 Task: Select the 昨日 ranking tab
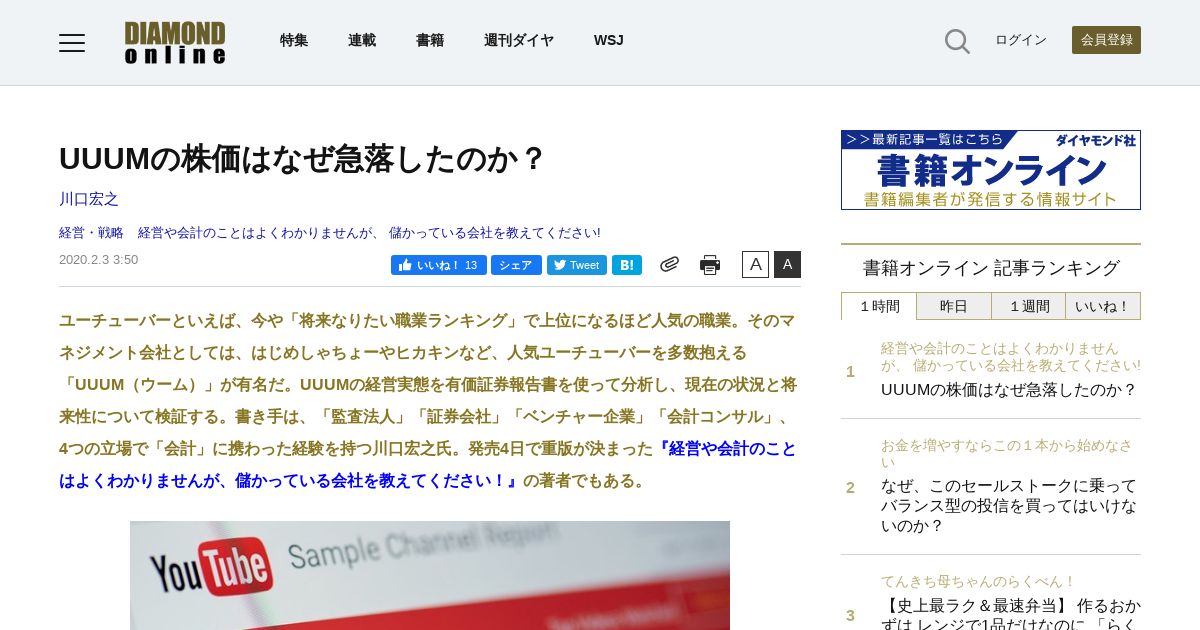pos(954,306)
